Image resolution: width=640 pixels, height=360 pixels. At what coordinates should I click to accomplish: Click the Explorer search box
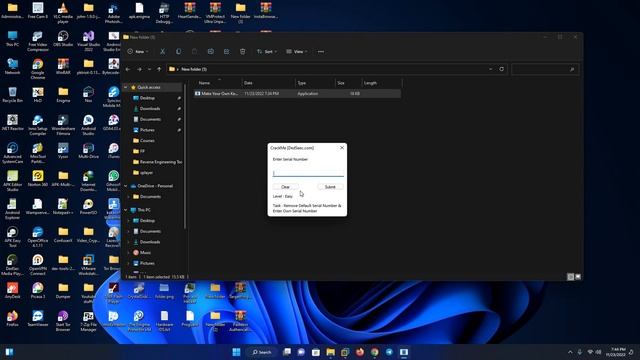click(x=545, y=69)
